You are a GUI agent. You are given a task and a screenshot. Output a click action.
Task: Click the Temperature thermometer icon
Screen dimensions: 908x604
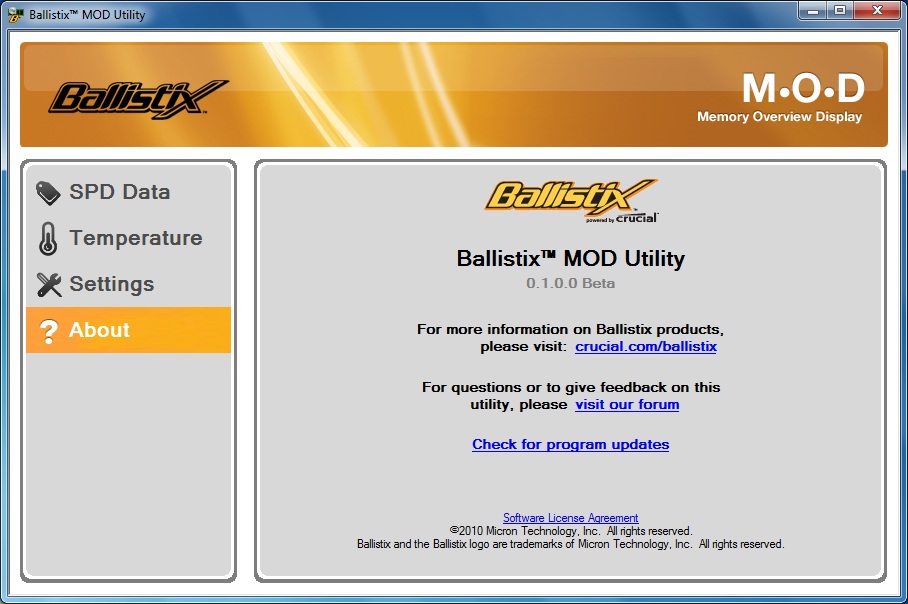[48, 239]
